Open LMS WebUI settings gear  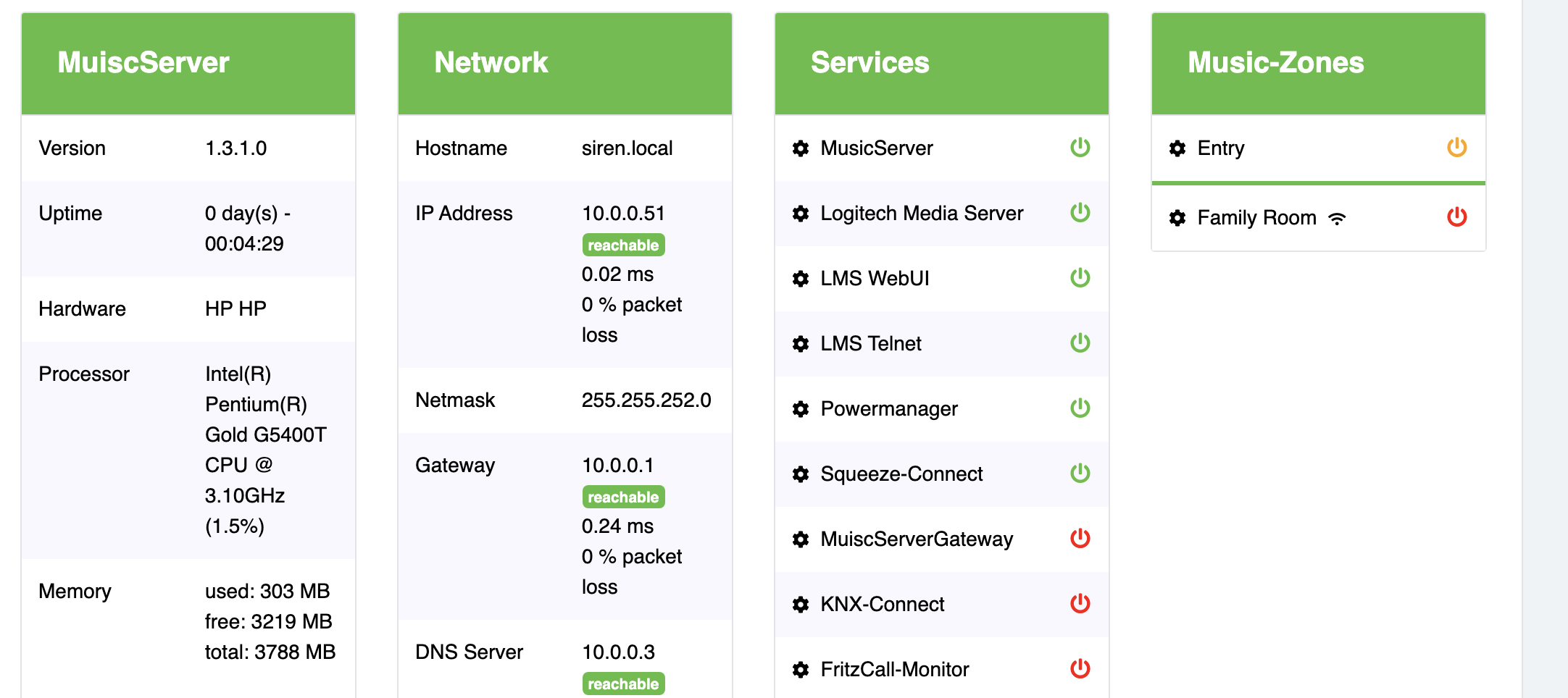point(801,279)
